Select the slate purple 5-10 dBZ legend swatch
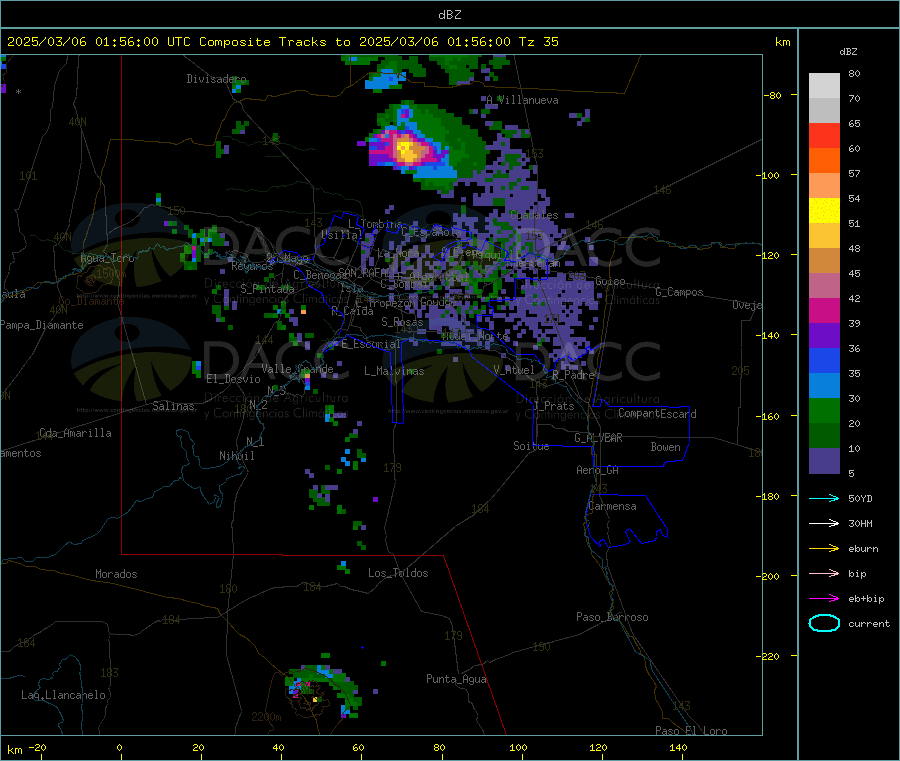Screen dimensions: 900x761 (824, 461)
